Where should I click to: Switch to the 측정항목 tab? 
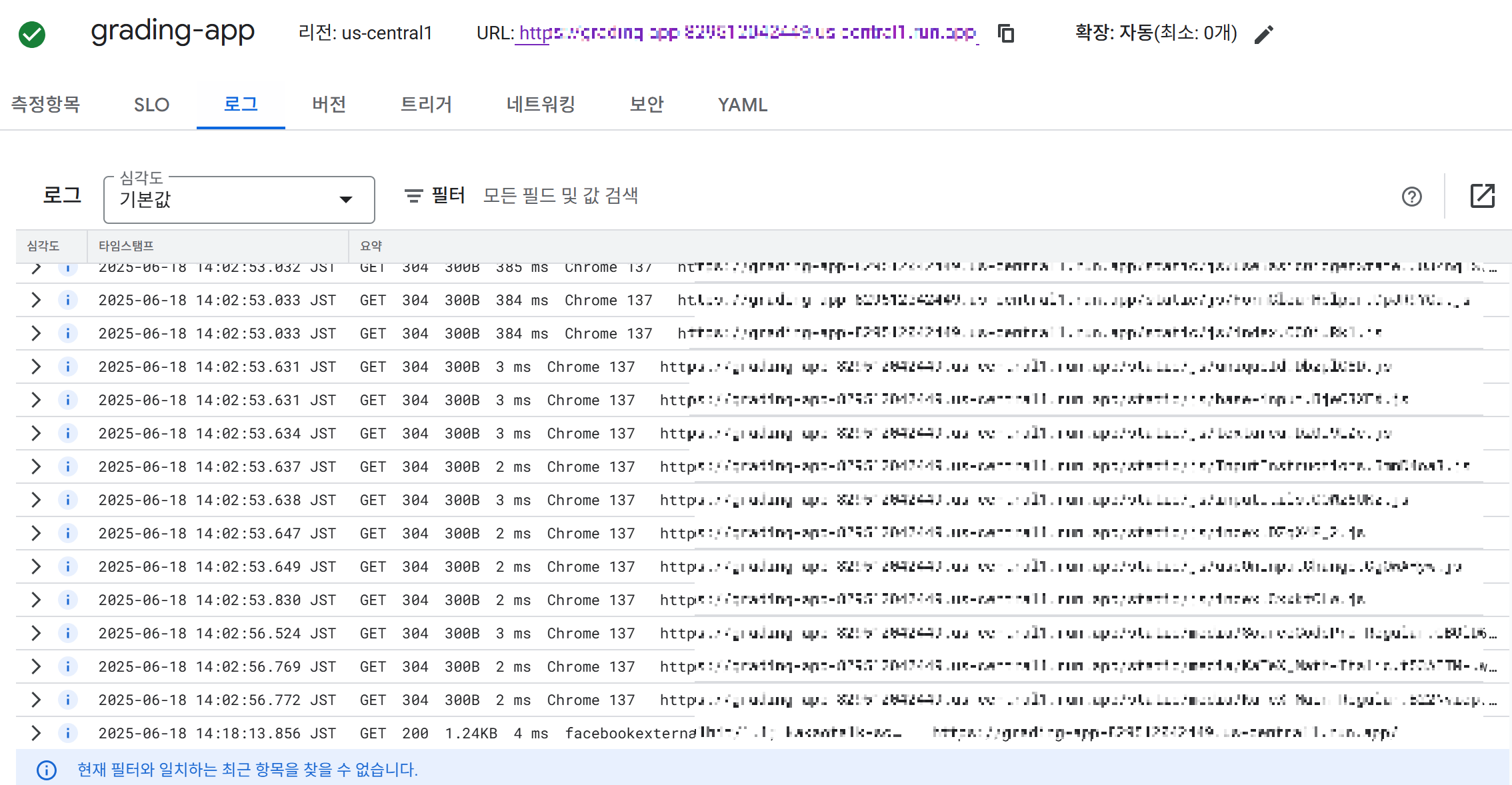point(45,105)
